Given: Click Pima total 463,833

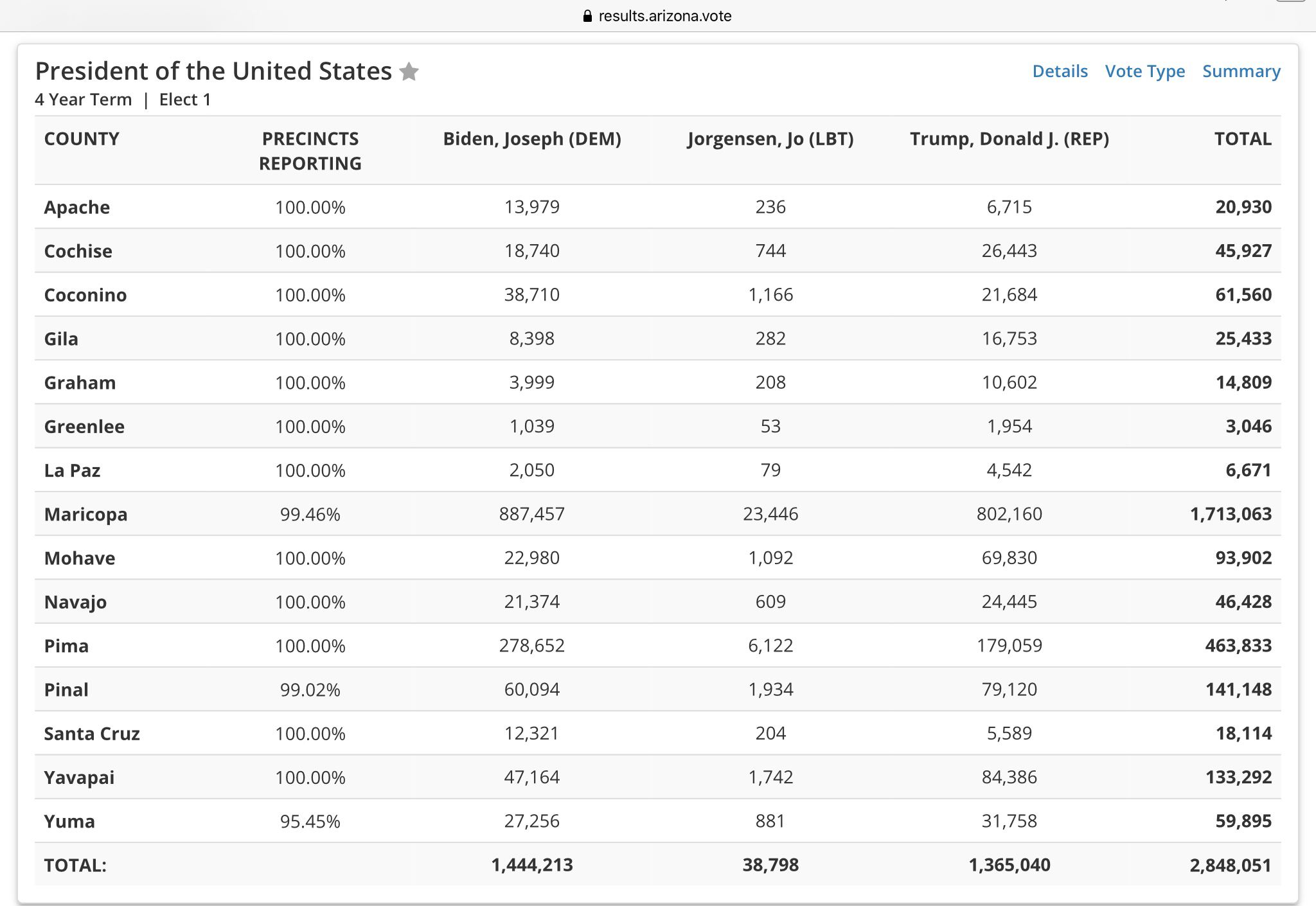Looking at the screenshot, I should 1238,646.
